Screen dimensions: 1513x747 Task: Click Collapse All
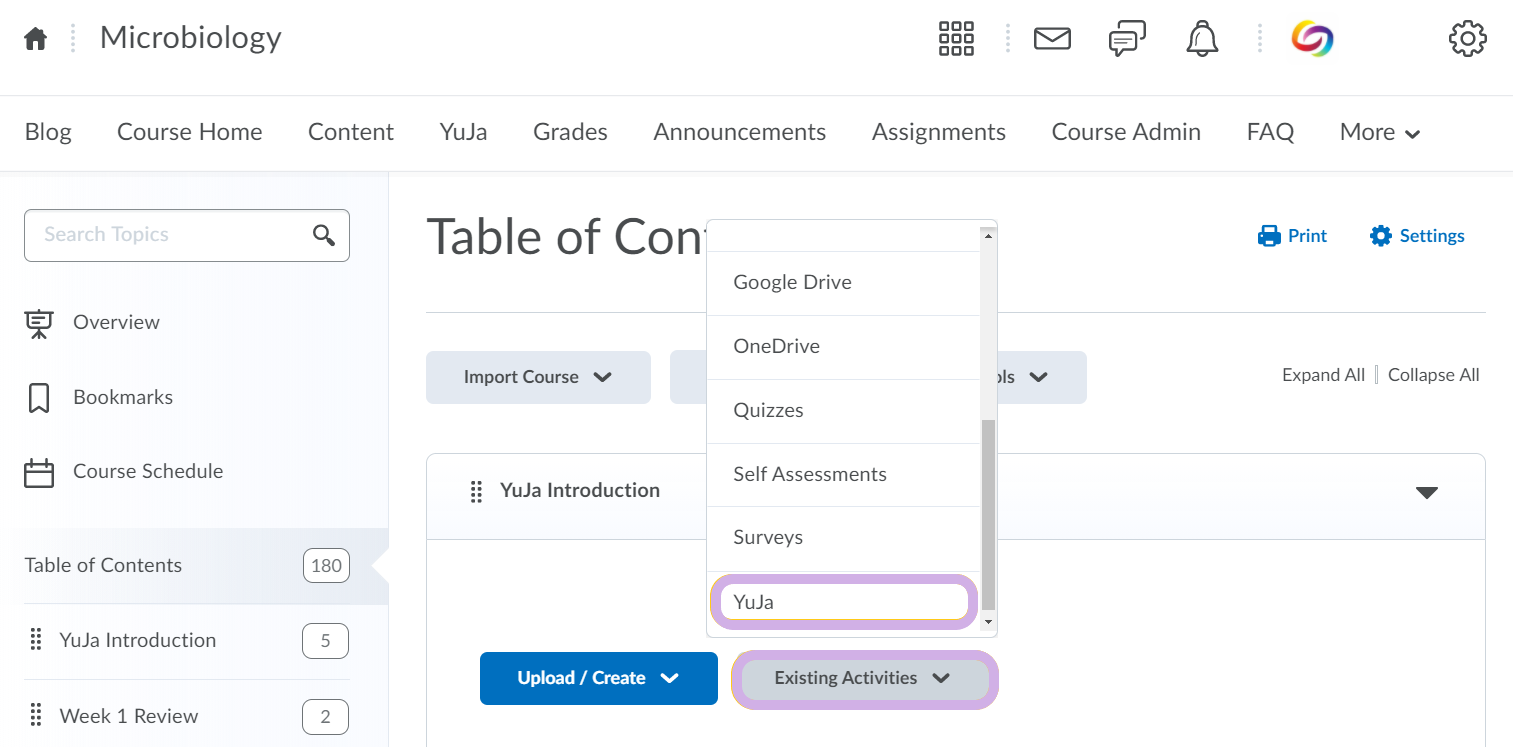pyautogui.click(x=1434, y=376)
